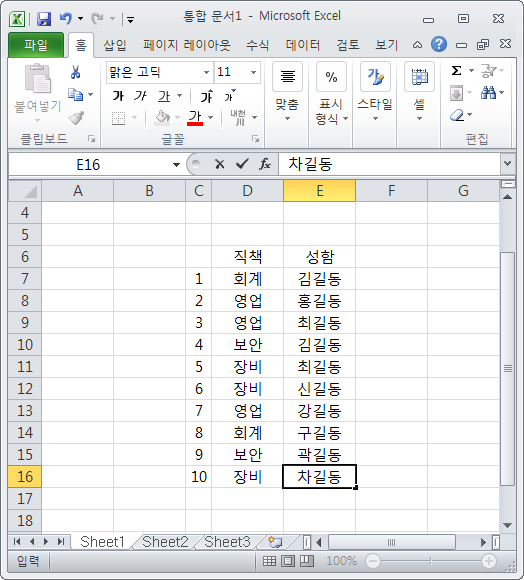Open Insert Function fx dialog
The height and width of the screenshot is (580, 524).
[x=265, y=164]
